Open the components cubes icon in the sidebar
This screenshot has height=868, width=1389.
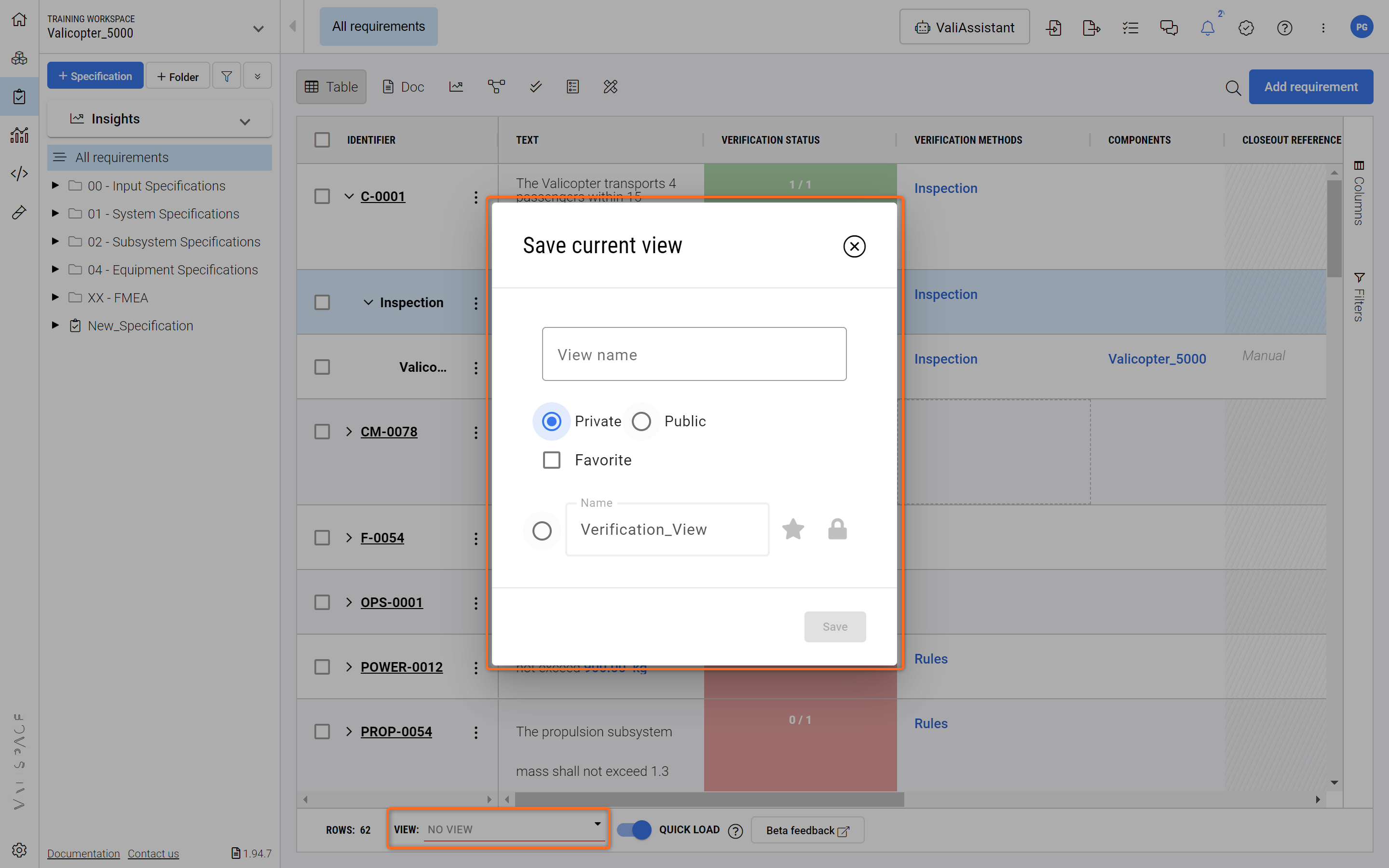(19, 58)
